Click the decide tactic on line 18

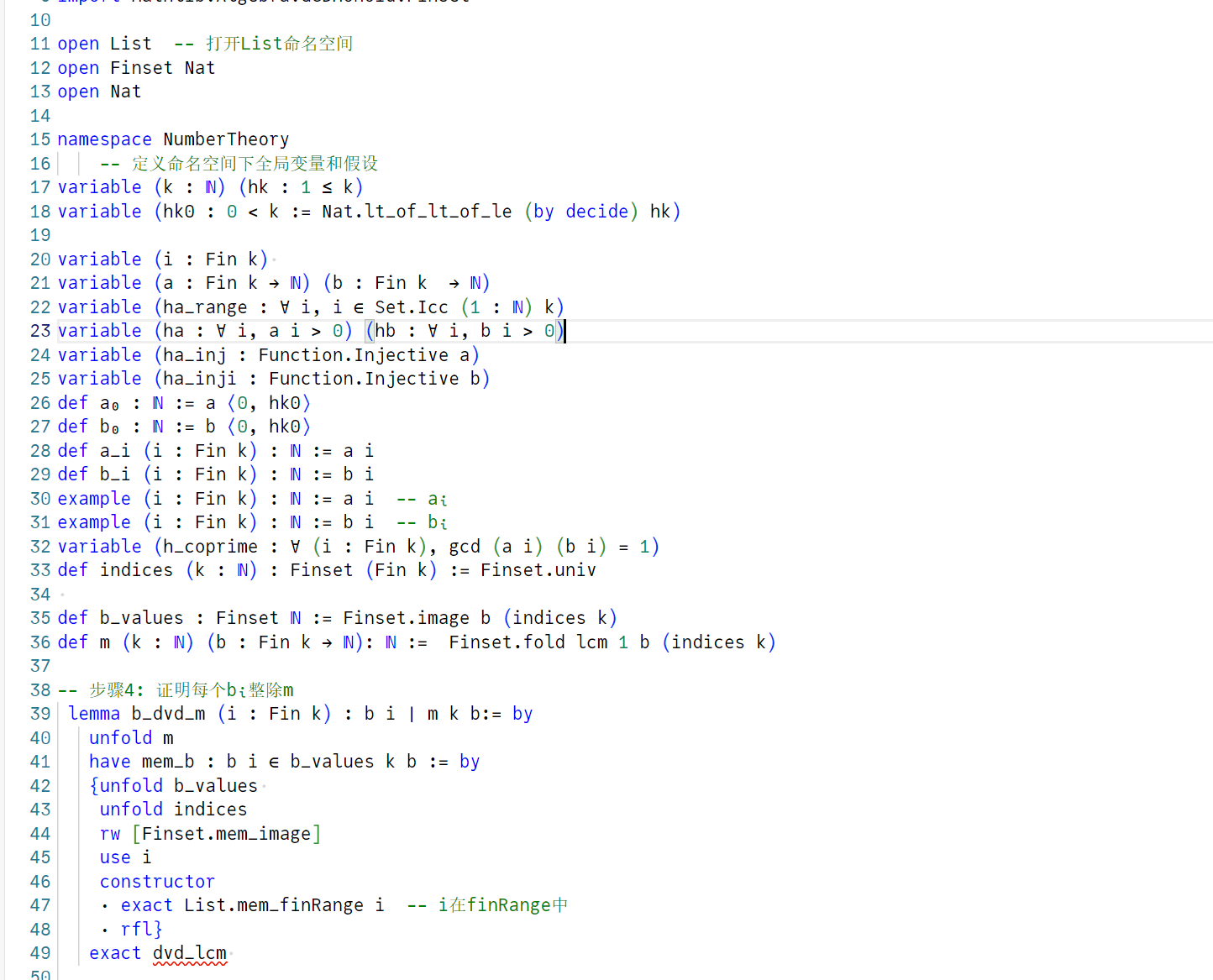pos(596,212)
